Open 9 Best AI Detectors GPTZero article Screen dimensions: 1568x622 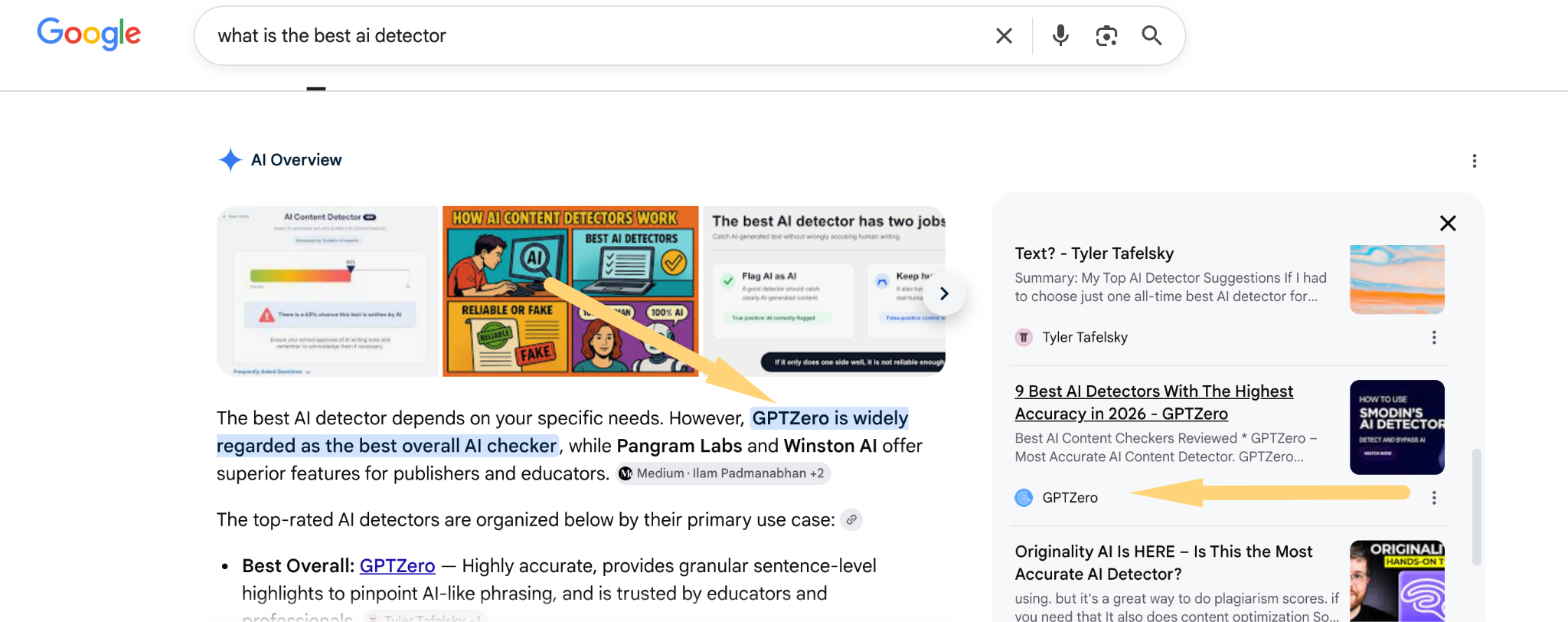pos(1154,402)
